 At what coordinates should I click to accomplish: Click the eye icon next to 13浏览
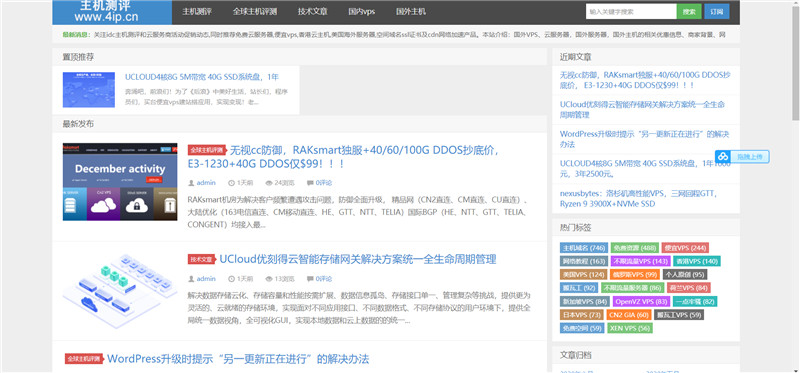coord(269,279)
